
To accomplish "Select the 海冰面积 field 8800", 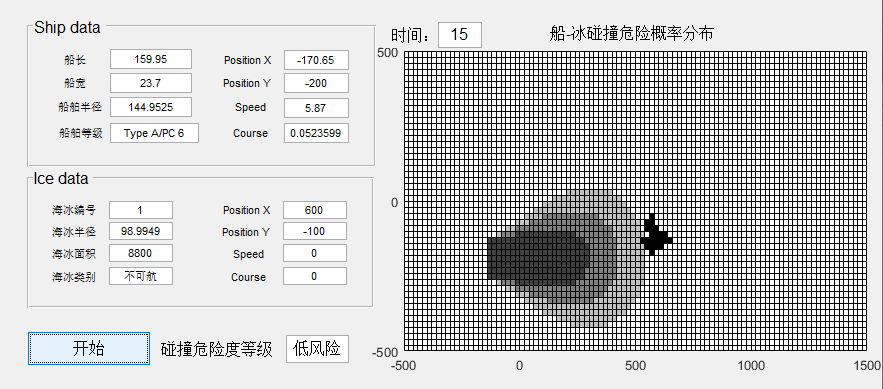I will (x=141, y=253).
